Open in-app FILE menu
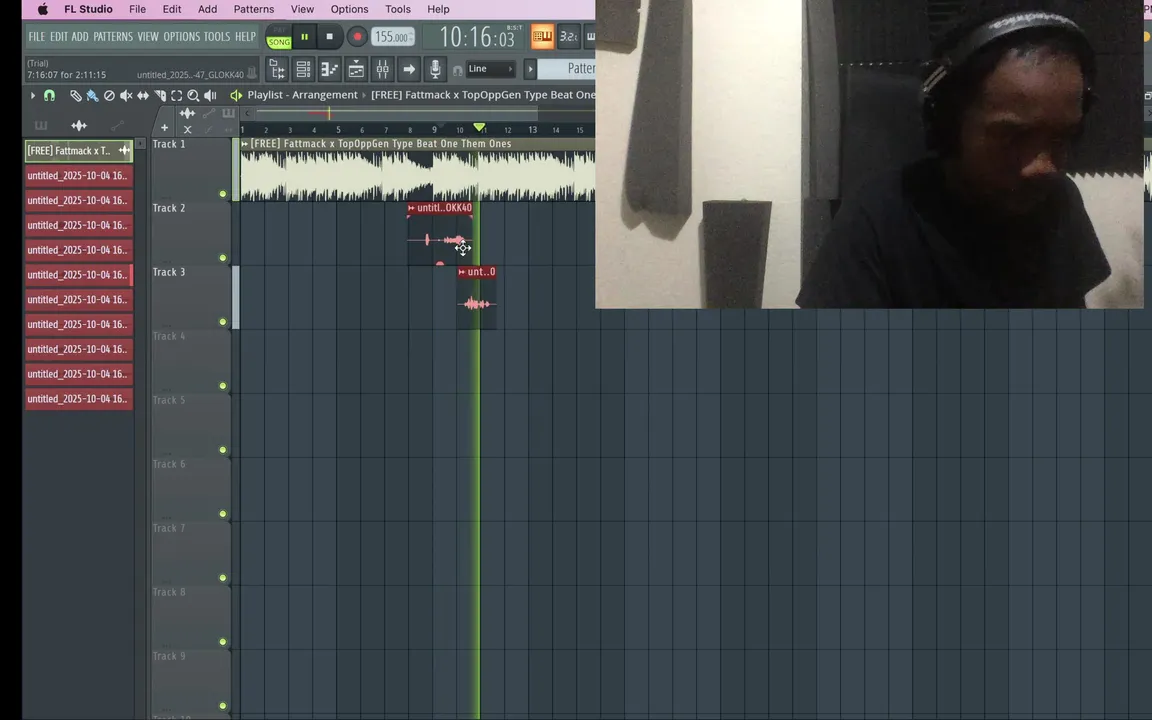Viewport: 1152px width, 720px height. (37, 37)
